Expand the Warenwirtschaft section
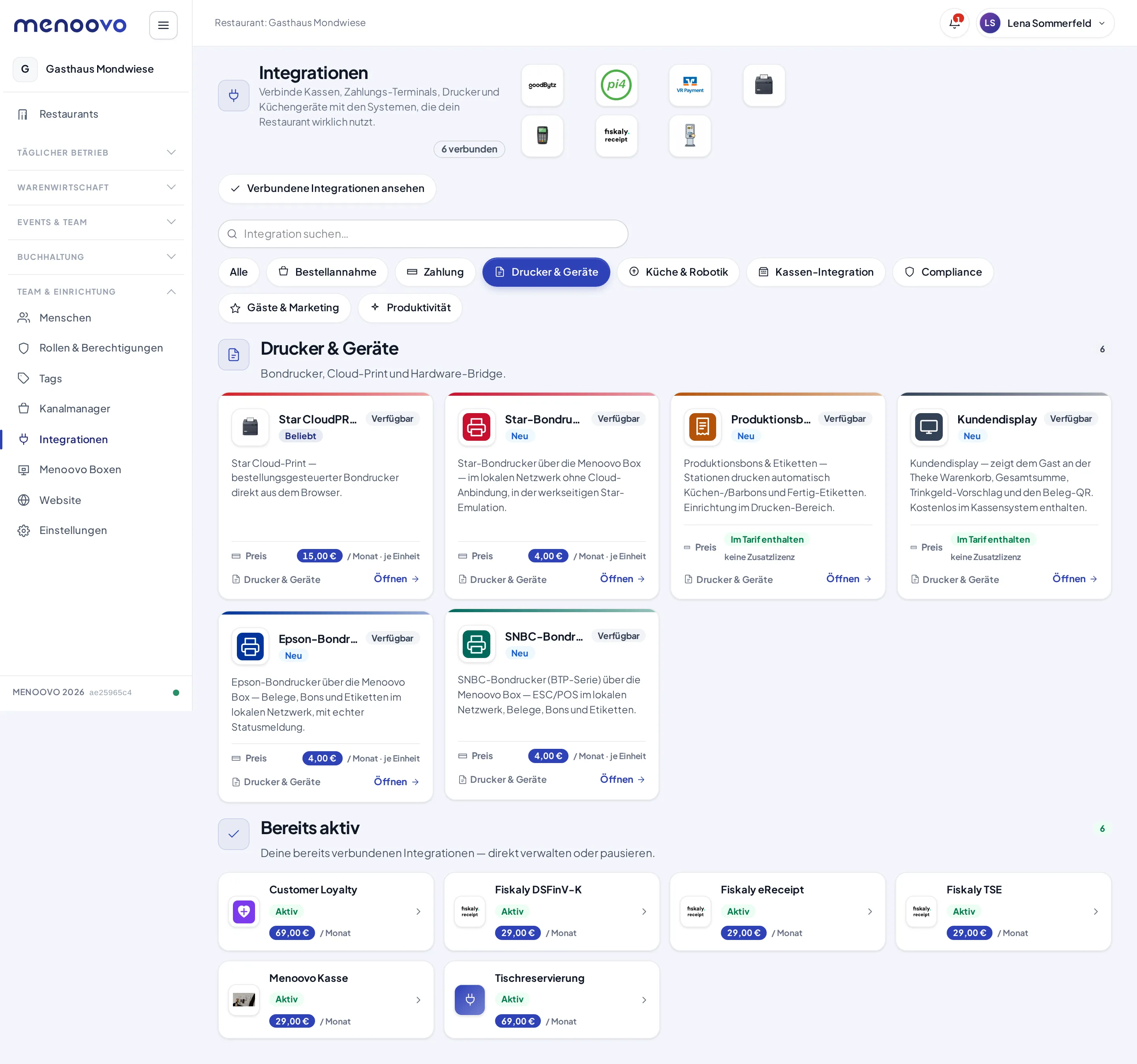1137x1064 pixels. (96, 188)
